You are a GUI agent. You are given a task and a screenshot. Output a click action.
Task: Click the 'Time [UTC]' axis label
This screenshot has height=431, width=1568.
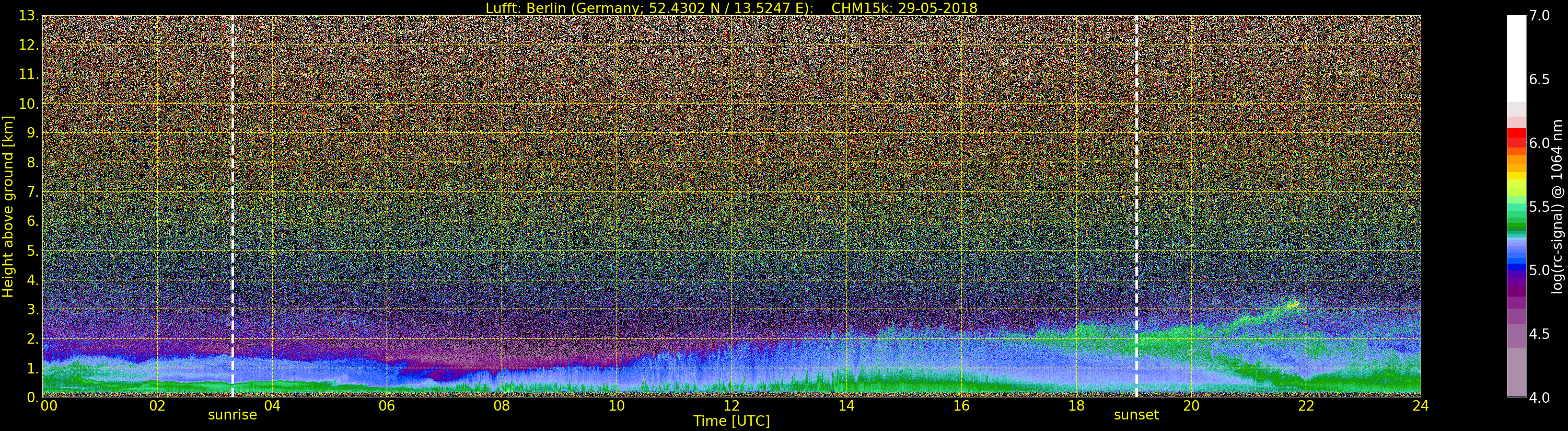731,421
